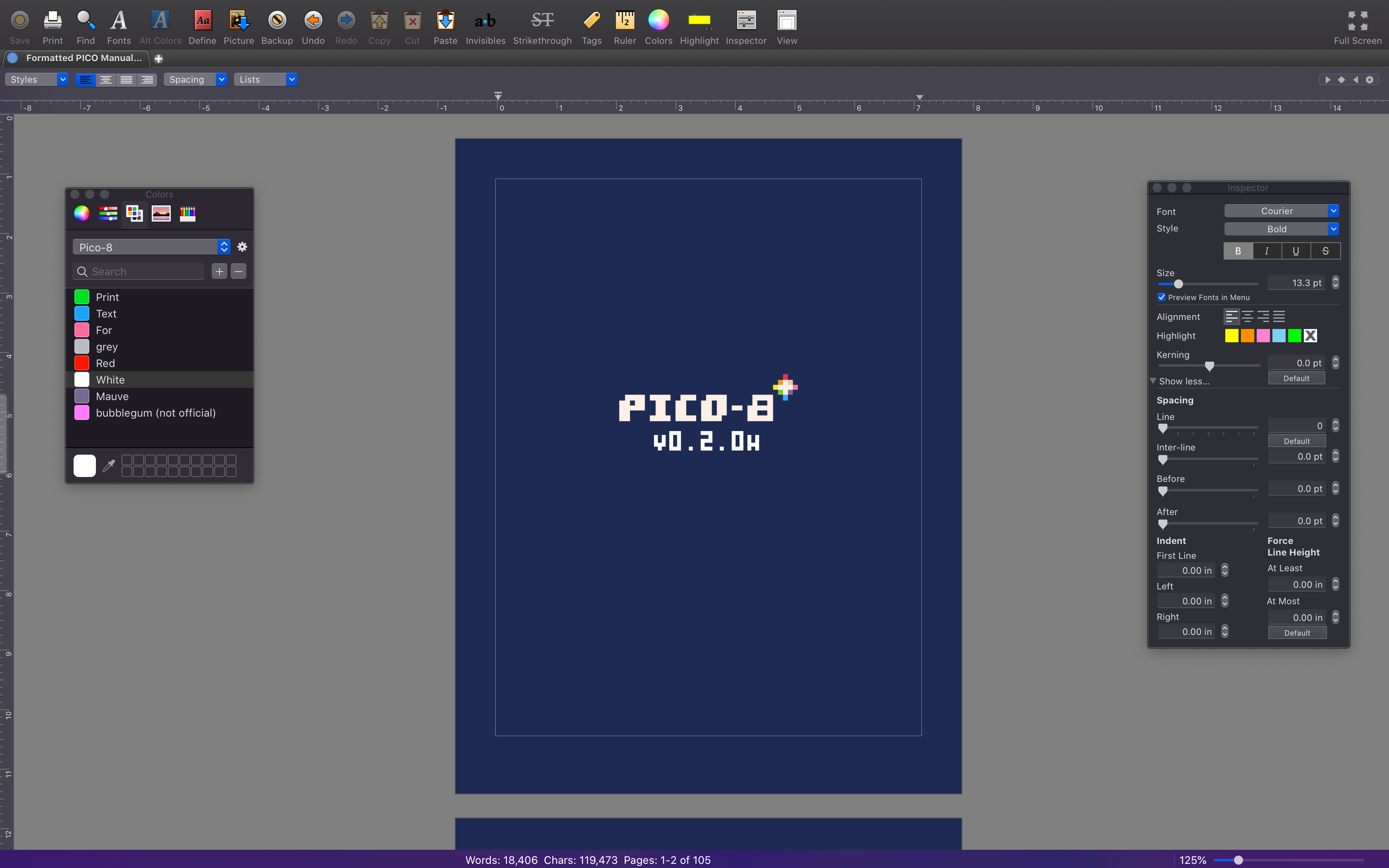Select the bubblegum (not official) color
Viewport: 1389px width, 868px height.
160,413
